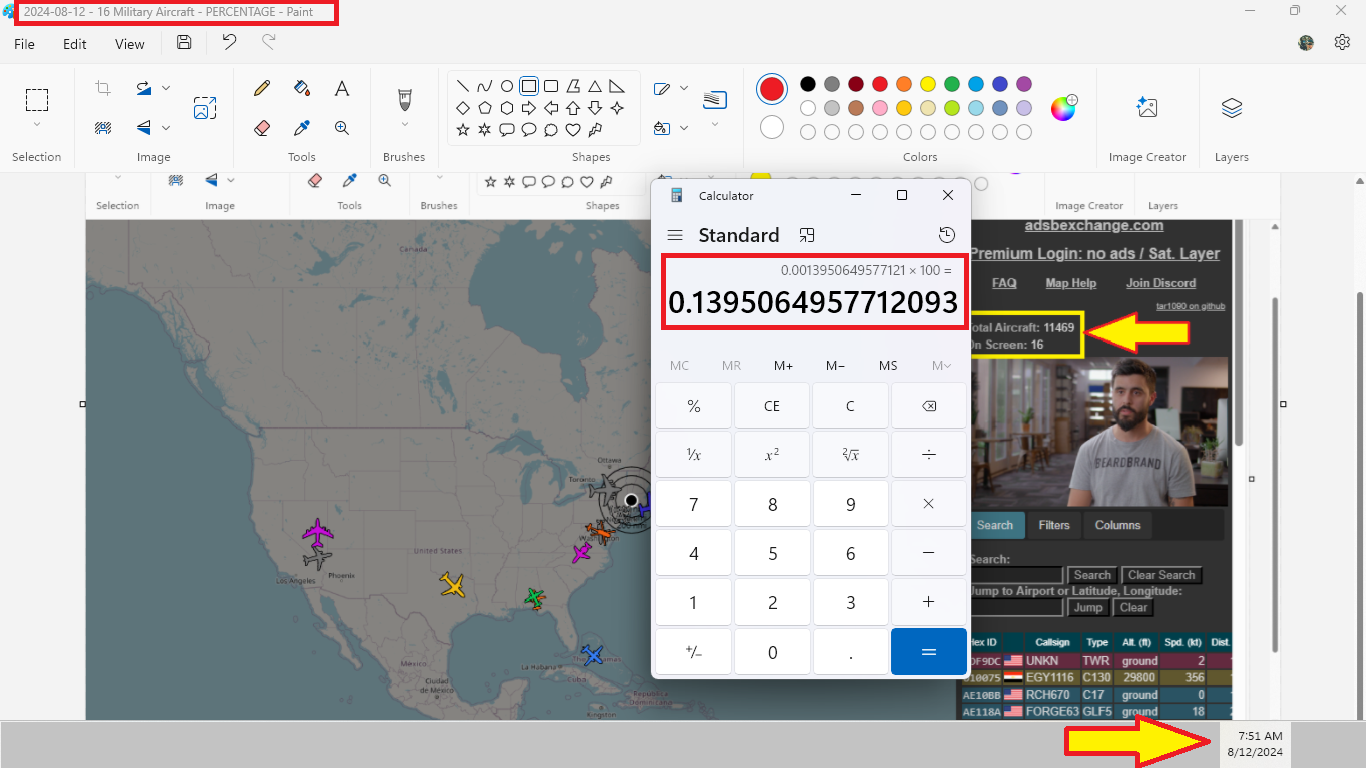The image size is (1366, 768).
Task: Pick the yellow color swatch in Colors palette
Action: pyautogui.click(x=928, y=84)
